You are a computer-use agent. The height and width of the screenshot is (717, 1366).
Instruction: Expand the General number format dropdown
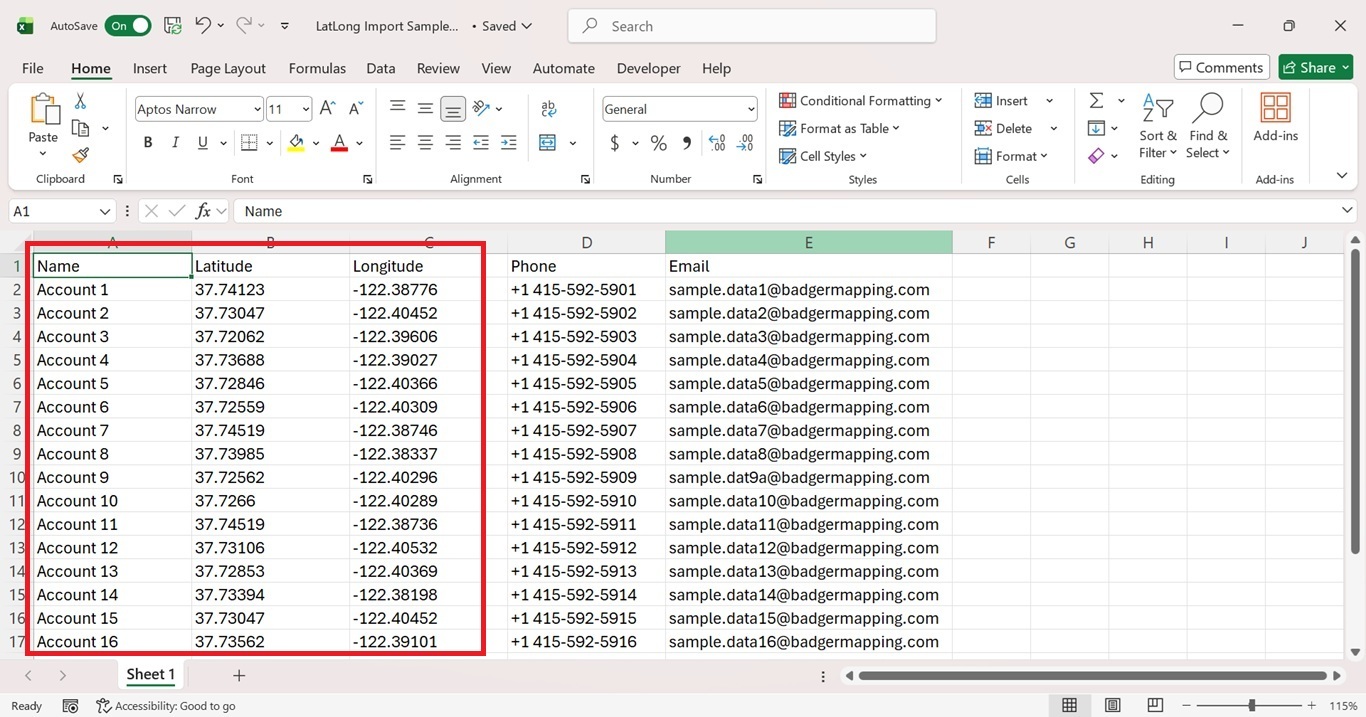680,109
